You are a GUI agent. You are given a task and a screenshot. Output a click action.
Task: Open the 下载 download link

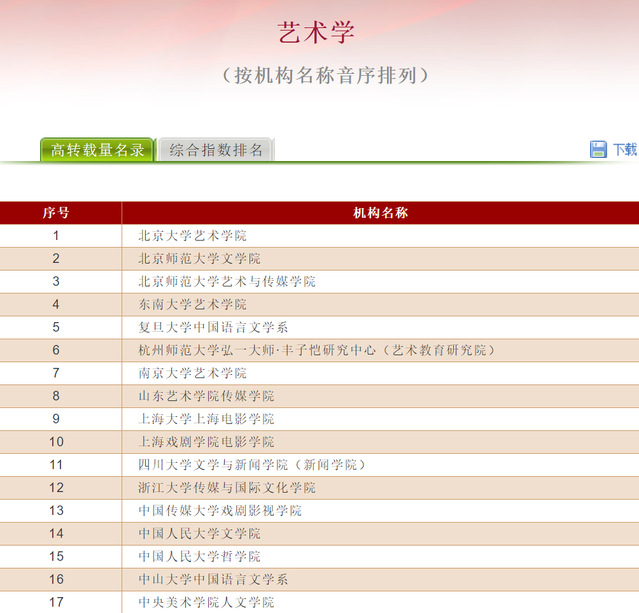tap(624, 149)
